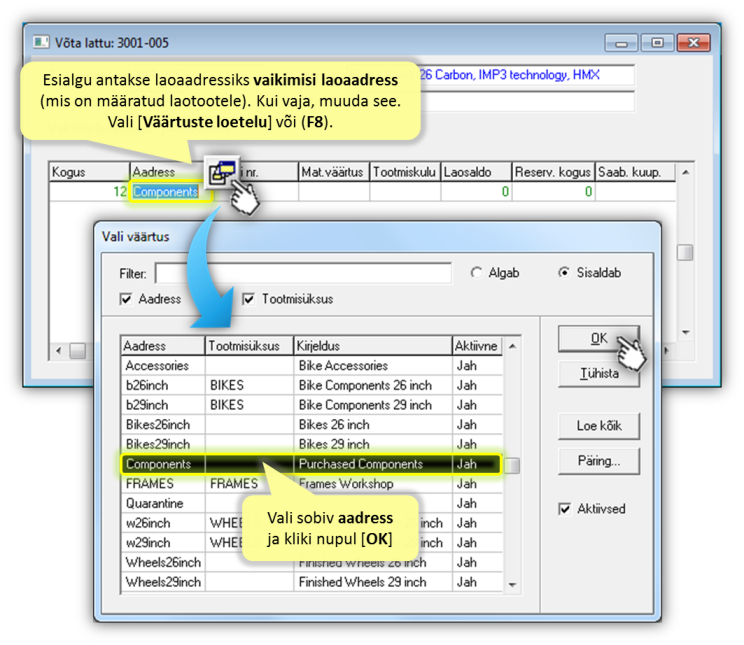Toggle the Aktiivsed checkbox

tap(564, 509)
